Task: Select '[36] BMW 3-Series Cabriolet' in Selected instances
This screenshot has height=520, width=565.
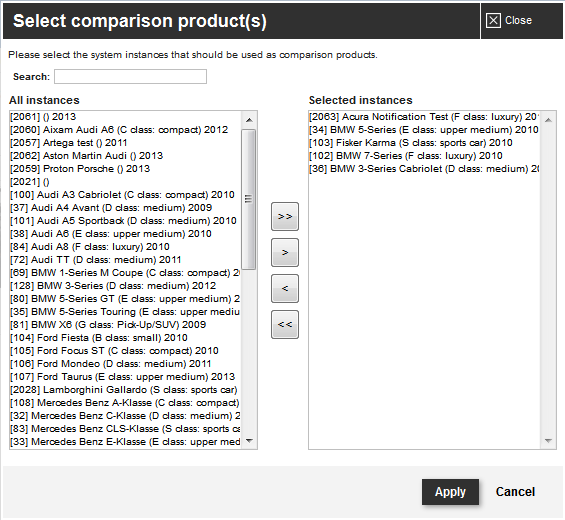Action: point(424,169)
